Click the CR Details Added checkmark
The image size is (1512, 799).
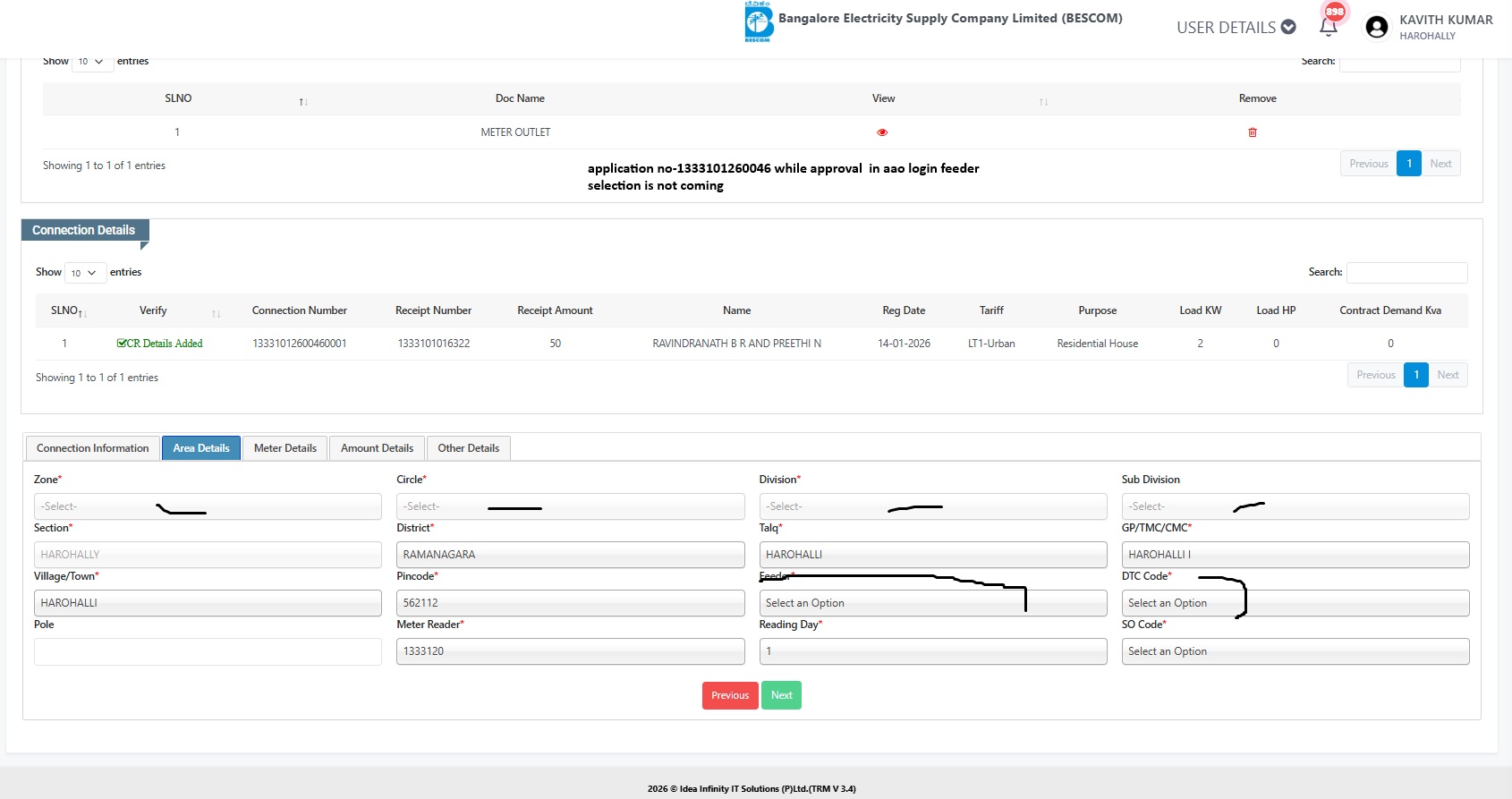click(x=122, y=344)
